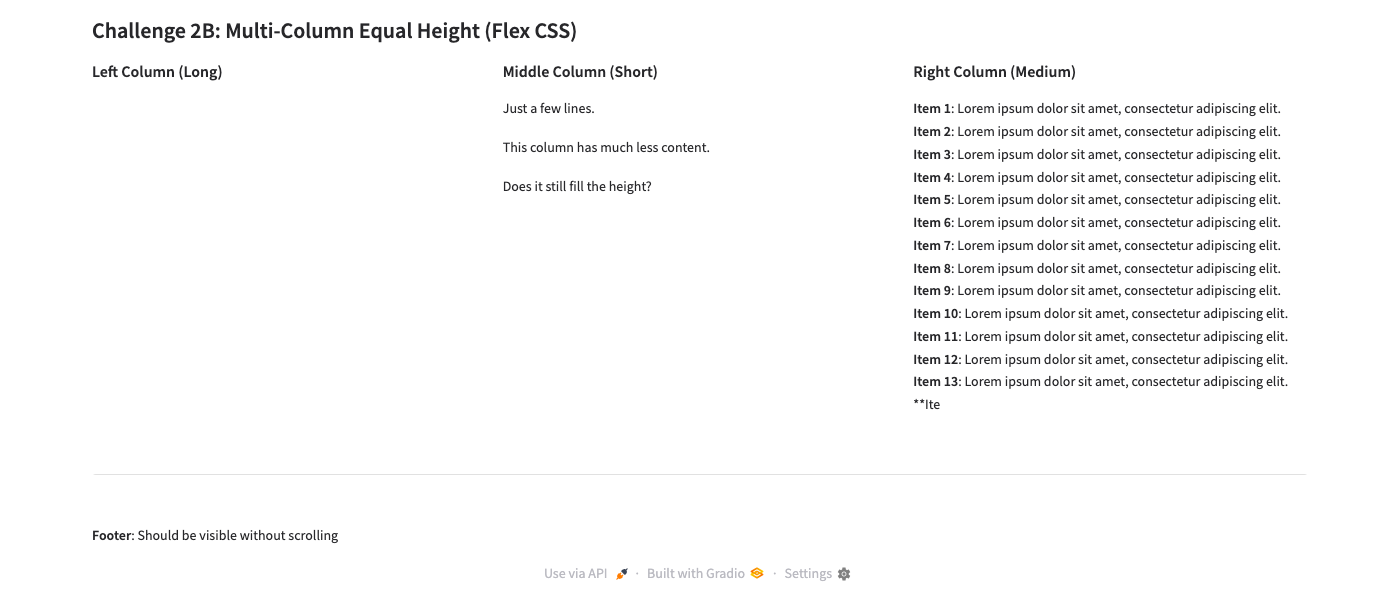The image size is (1400, 600).
Task: Open the Settings gear icon
Action: pyautogui.click(x=844, y=574)
